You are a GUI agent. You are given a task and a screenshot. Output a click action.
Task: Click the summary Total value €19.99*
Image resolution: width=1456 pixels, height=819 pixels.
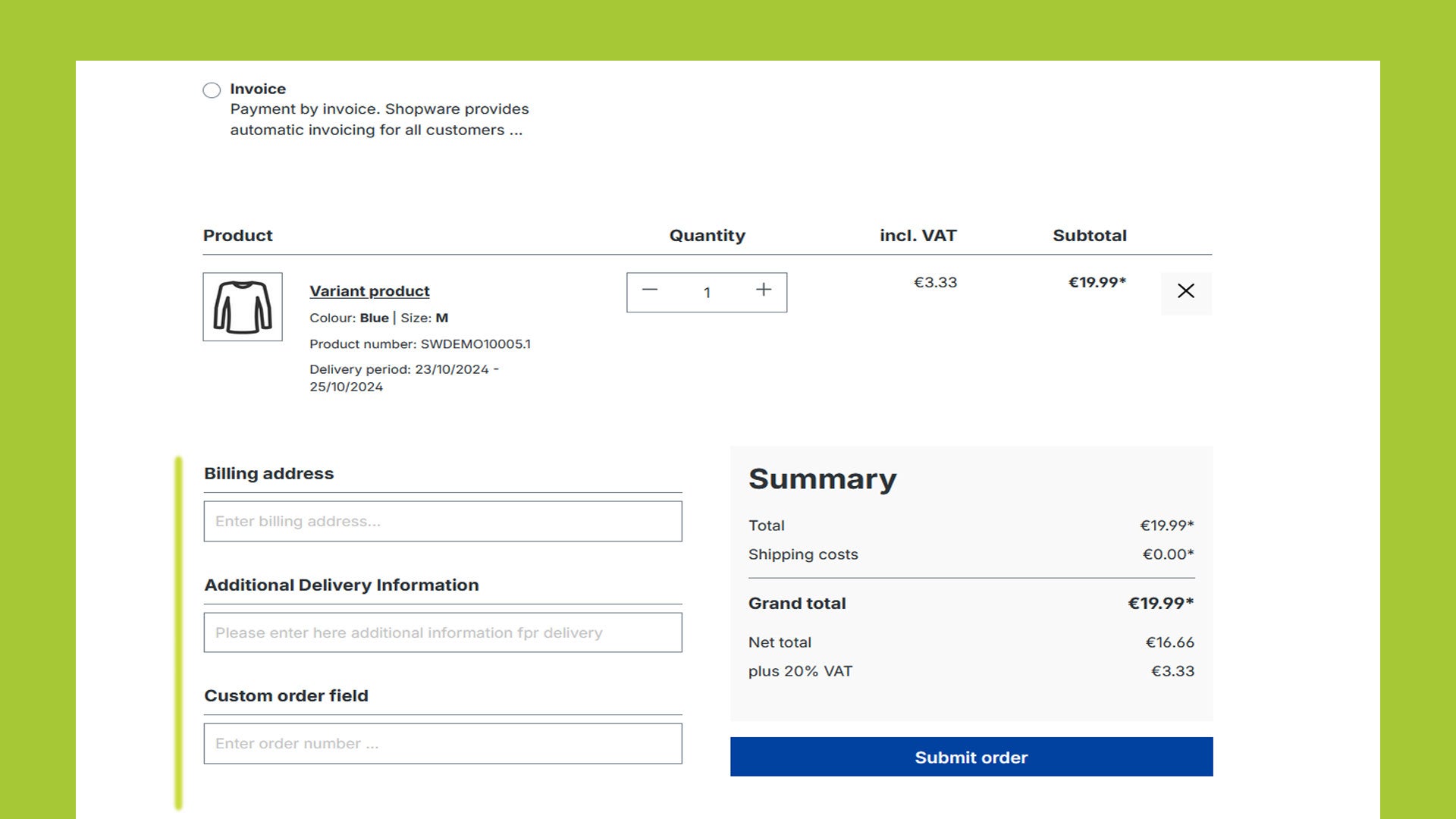(x=1167, y=526)
